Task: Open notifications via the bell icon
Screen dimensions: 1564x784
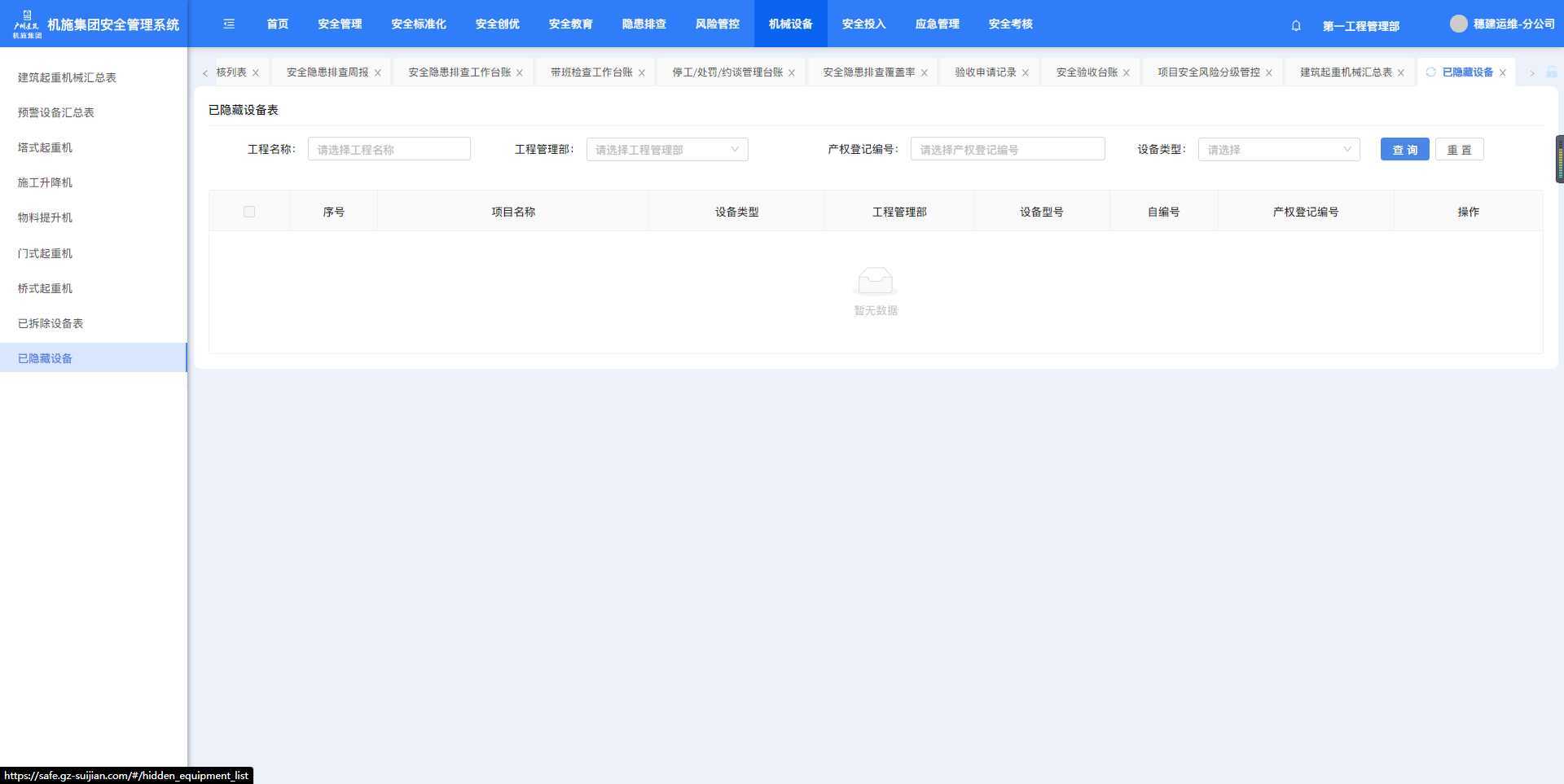Action: (1296, 26)
